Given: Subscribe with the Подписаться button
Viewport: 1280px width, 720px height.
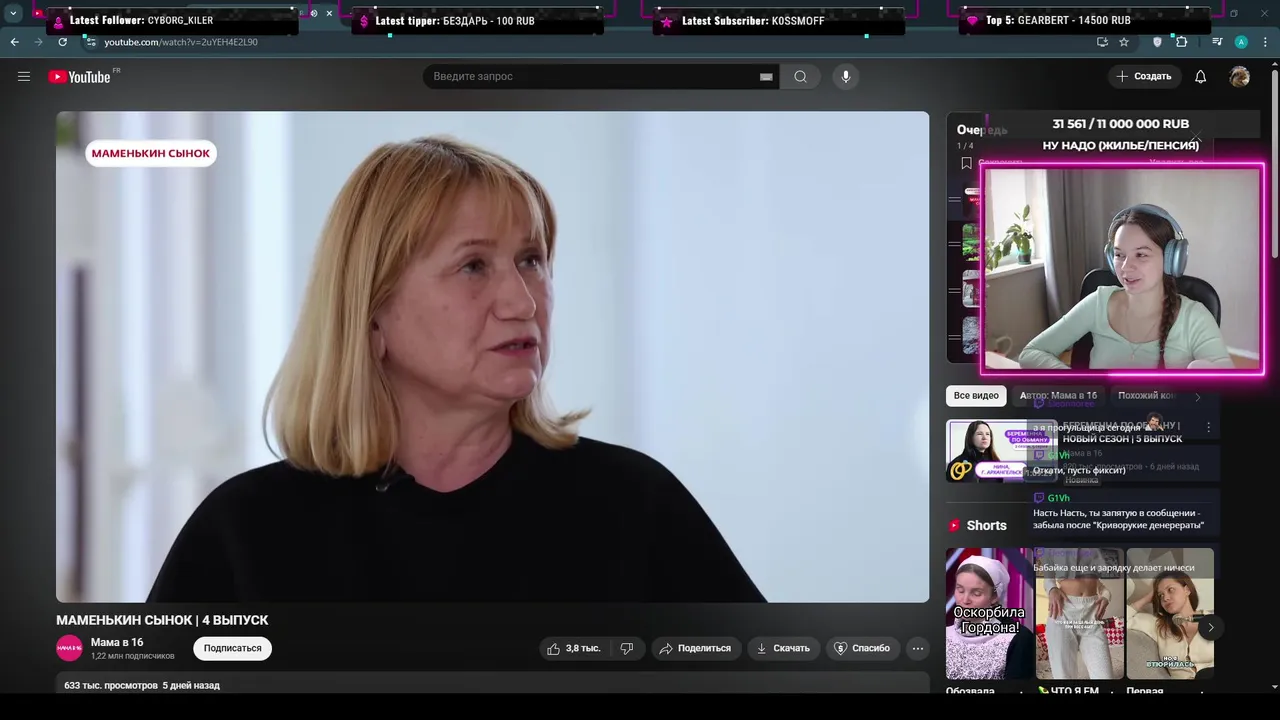Looking at the screenshot, I should pyautogui.click(x=233, y=648).
